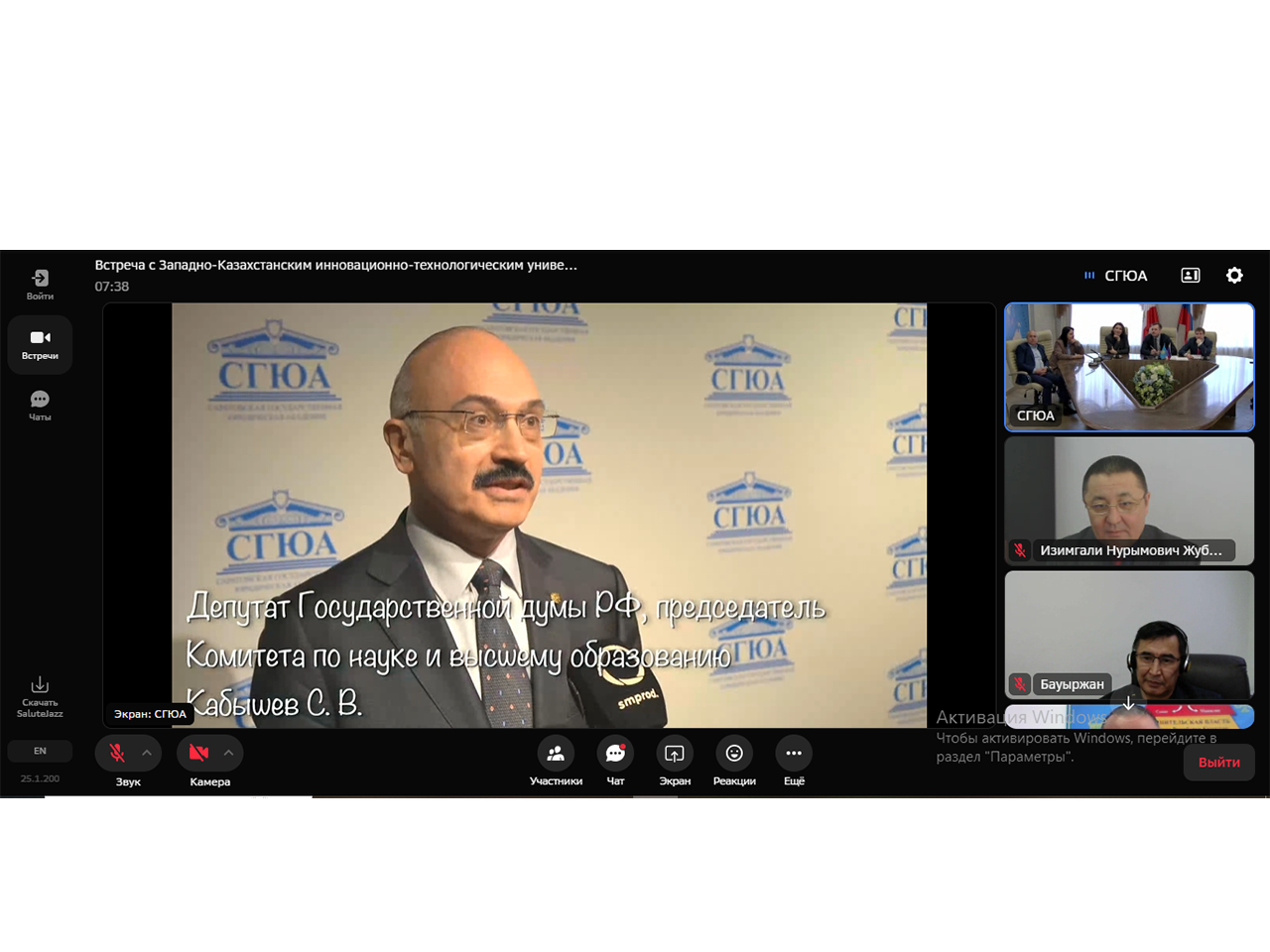Expand camera device options chevron
Screen dimensions: 1270x952
point(229,753)
